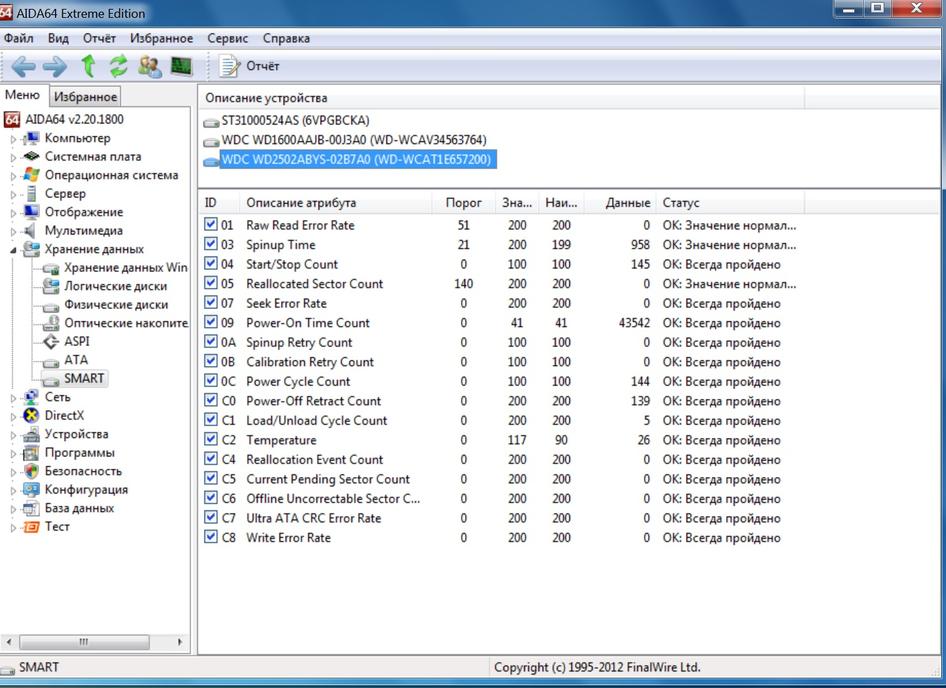Sort by Статус column header
The height and width of the screenshot is (688, 946).
tap(730, 203)
